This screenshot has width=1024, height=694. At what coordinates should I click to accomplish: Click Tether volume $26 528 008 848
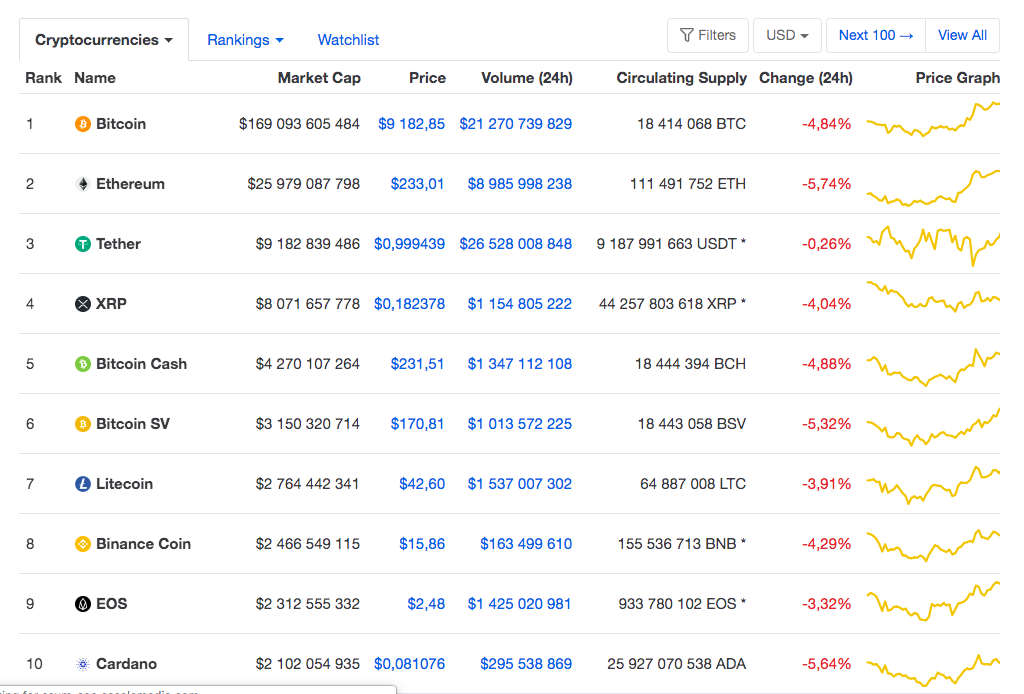point(515,244)
